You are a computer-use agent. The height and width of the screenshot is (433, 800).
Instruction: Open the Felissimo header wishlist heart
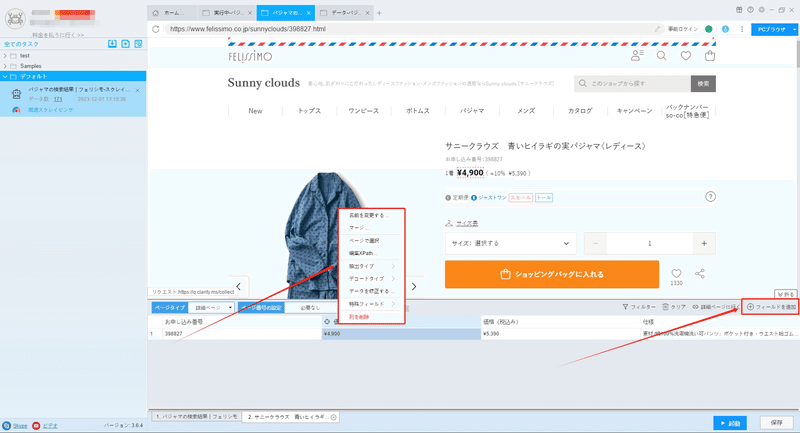[686, 56]
